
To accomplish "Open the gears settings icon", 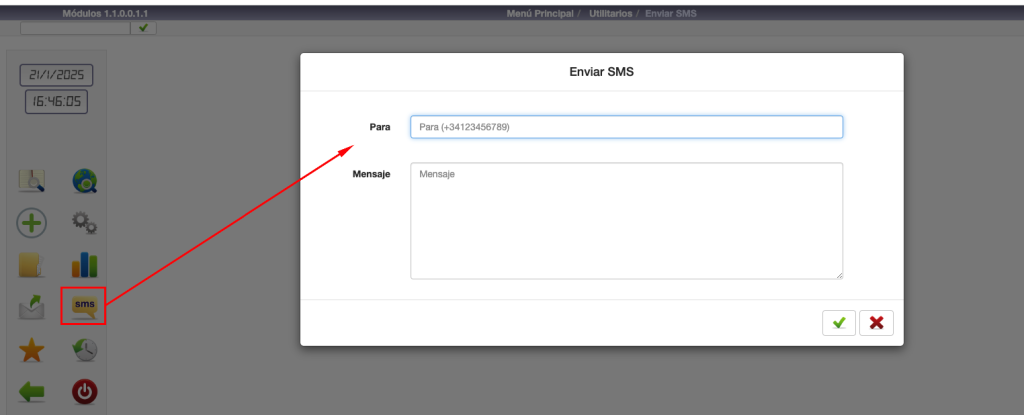I will pos(84,222).
